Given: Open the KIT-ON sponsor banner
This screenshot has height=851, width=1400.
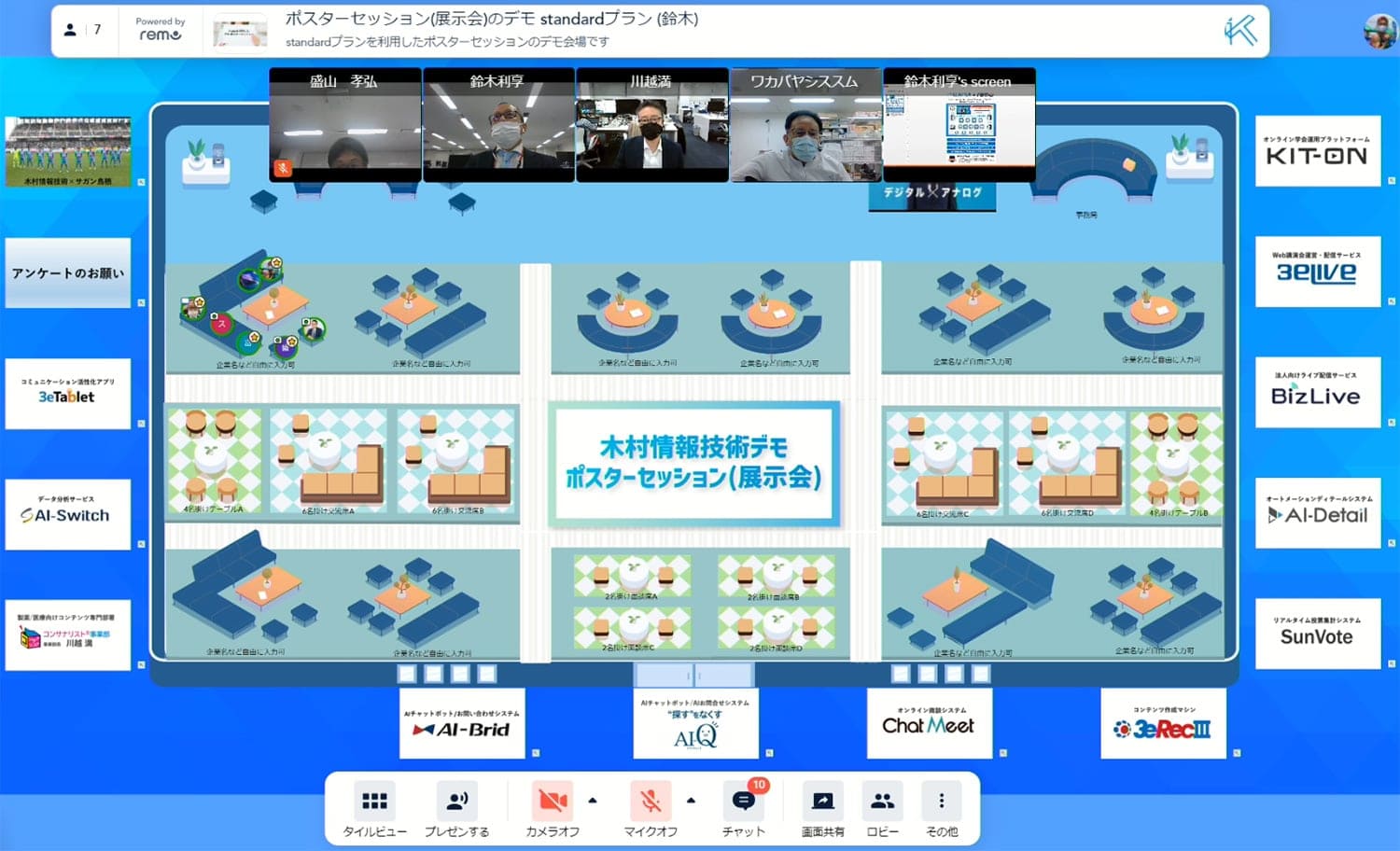Looking at the screenshot, I should [1318, 151].
